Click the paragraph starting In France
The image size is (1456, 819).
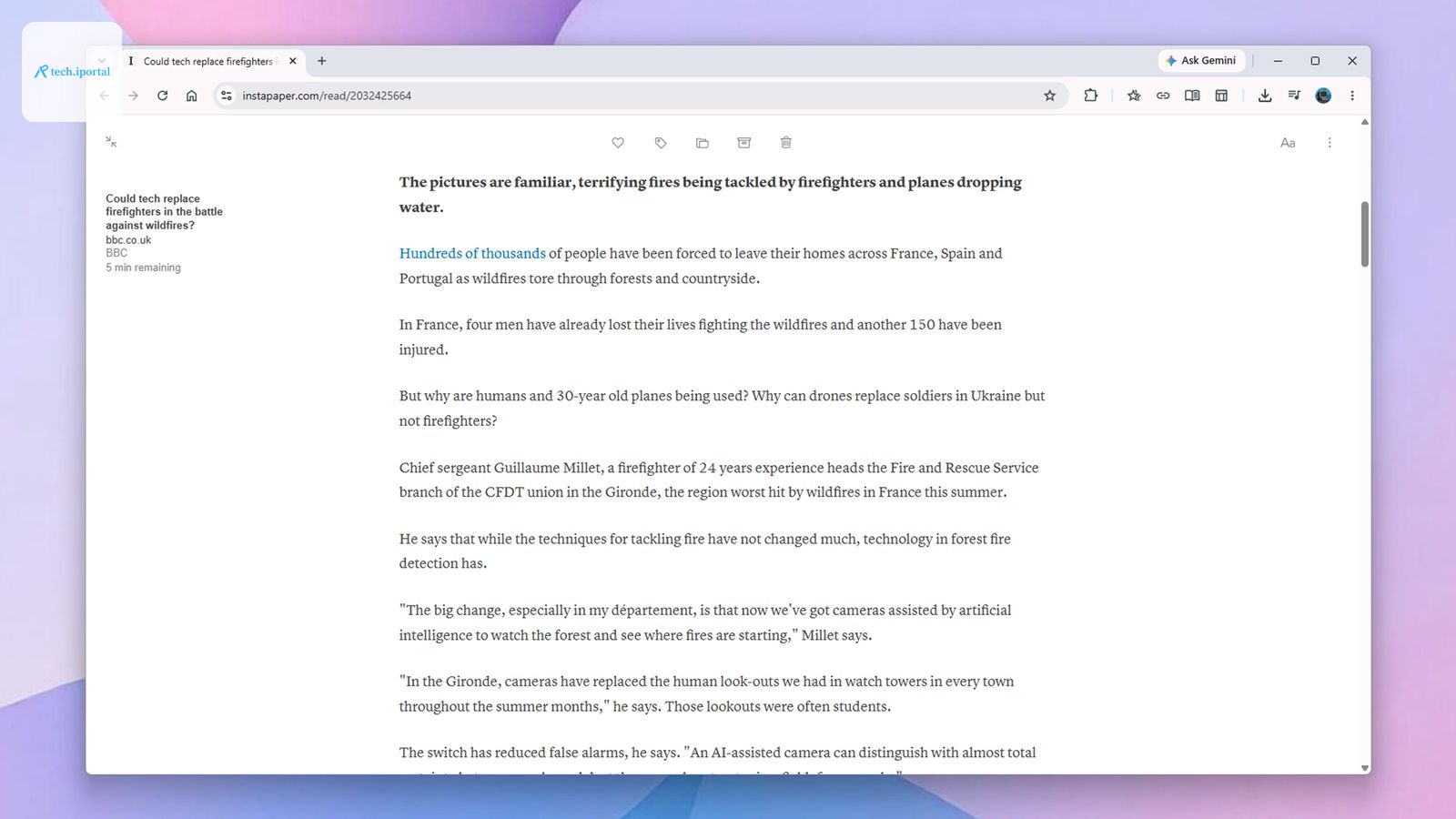(701, 337)
